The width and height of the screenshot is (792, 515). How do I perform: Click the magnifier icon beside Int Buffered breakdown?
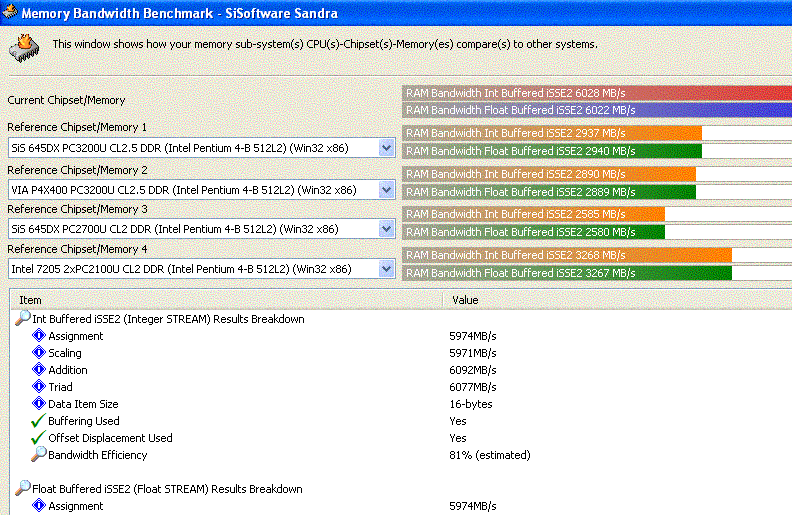[22, 319]
